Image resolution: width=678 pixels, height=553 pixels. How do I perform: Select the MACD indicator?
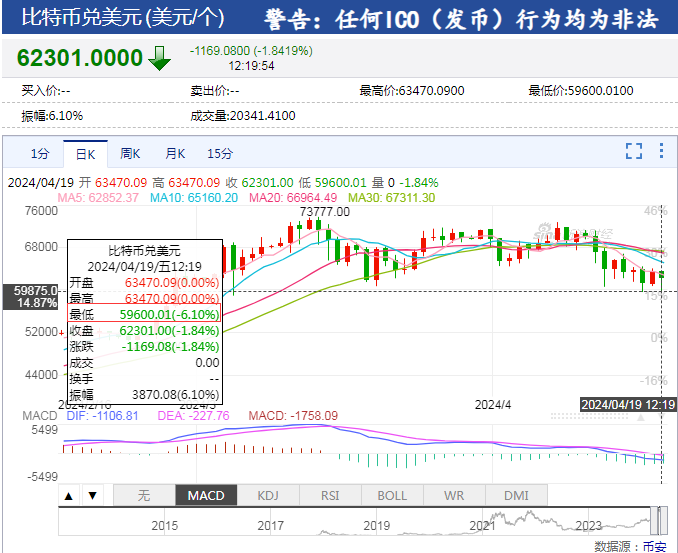tap(206, 495)
